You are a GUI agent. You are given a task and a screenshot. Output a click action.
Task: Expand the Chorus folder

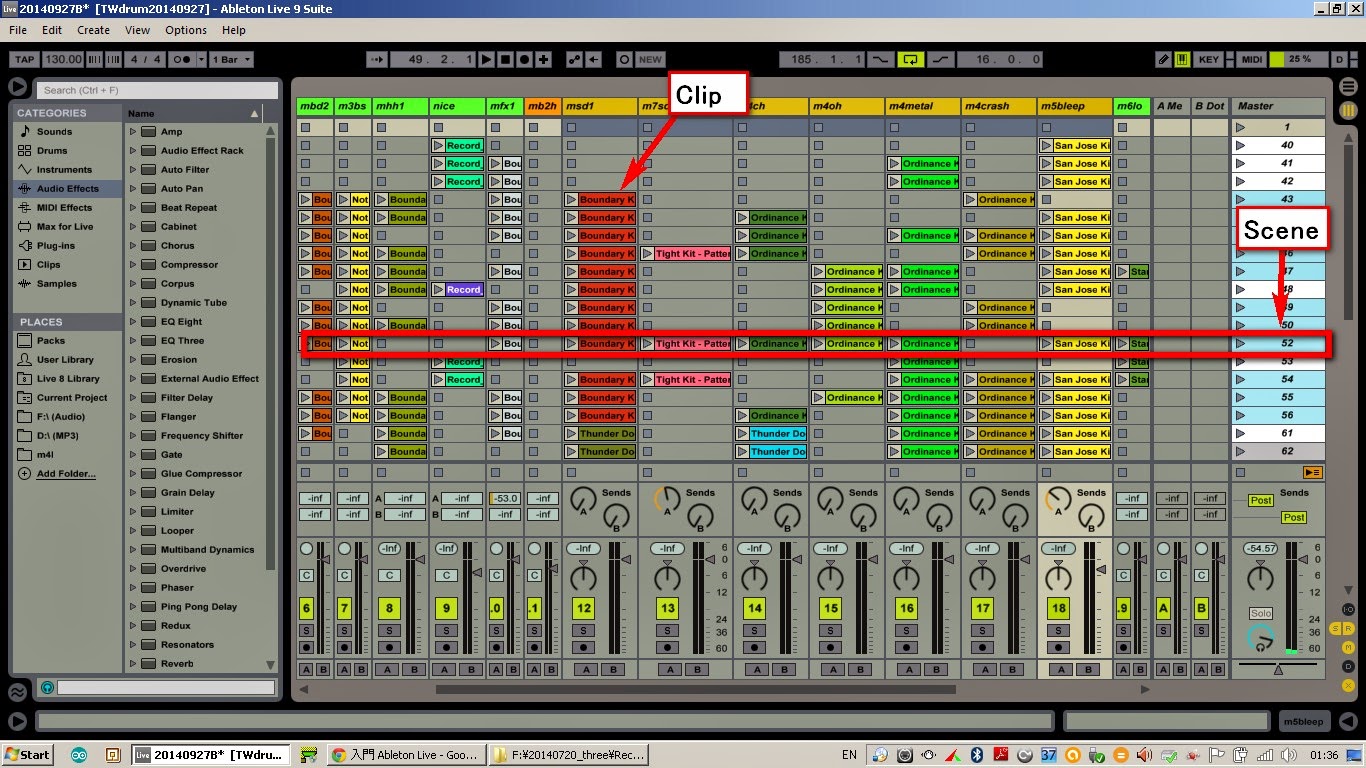133,245
